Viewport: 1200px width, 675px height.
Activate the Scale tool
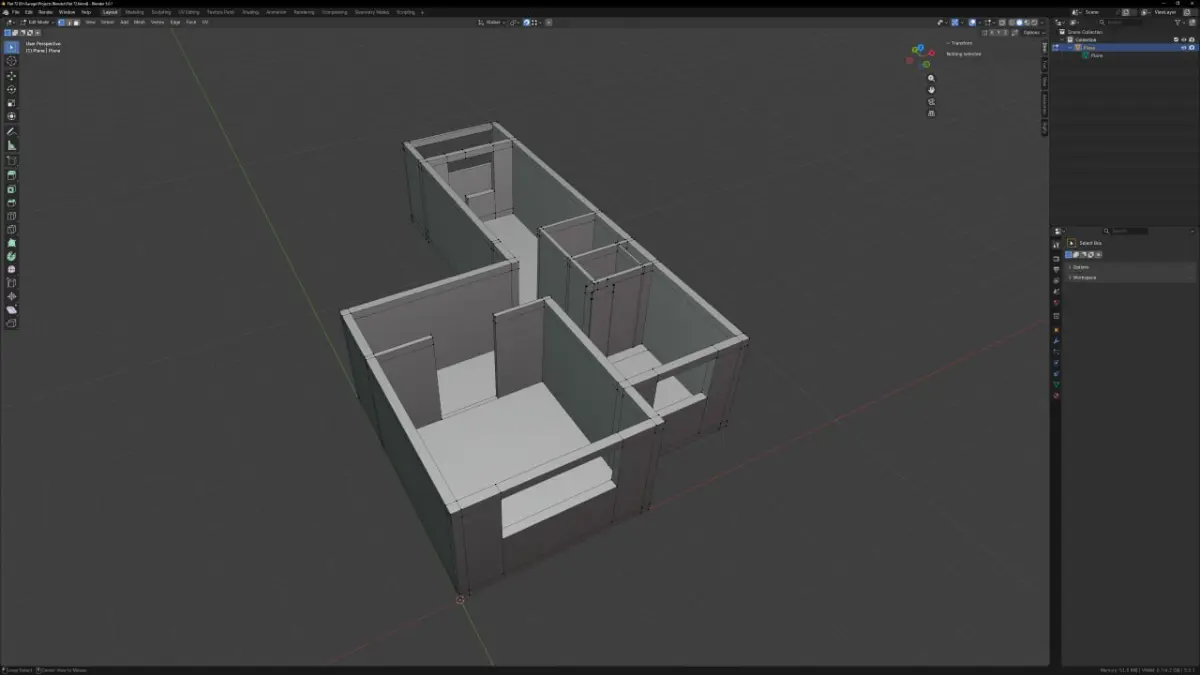pyautogui.click(x=12, y=103)
